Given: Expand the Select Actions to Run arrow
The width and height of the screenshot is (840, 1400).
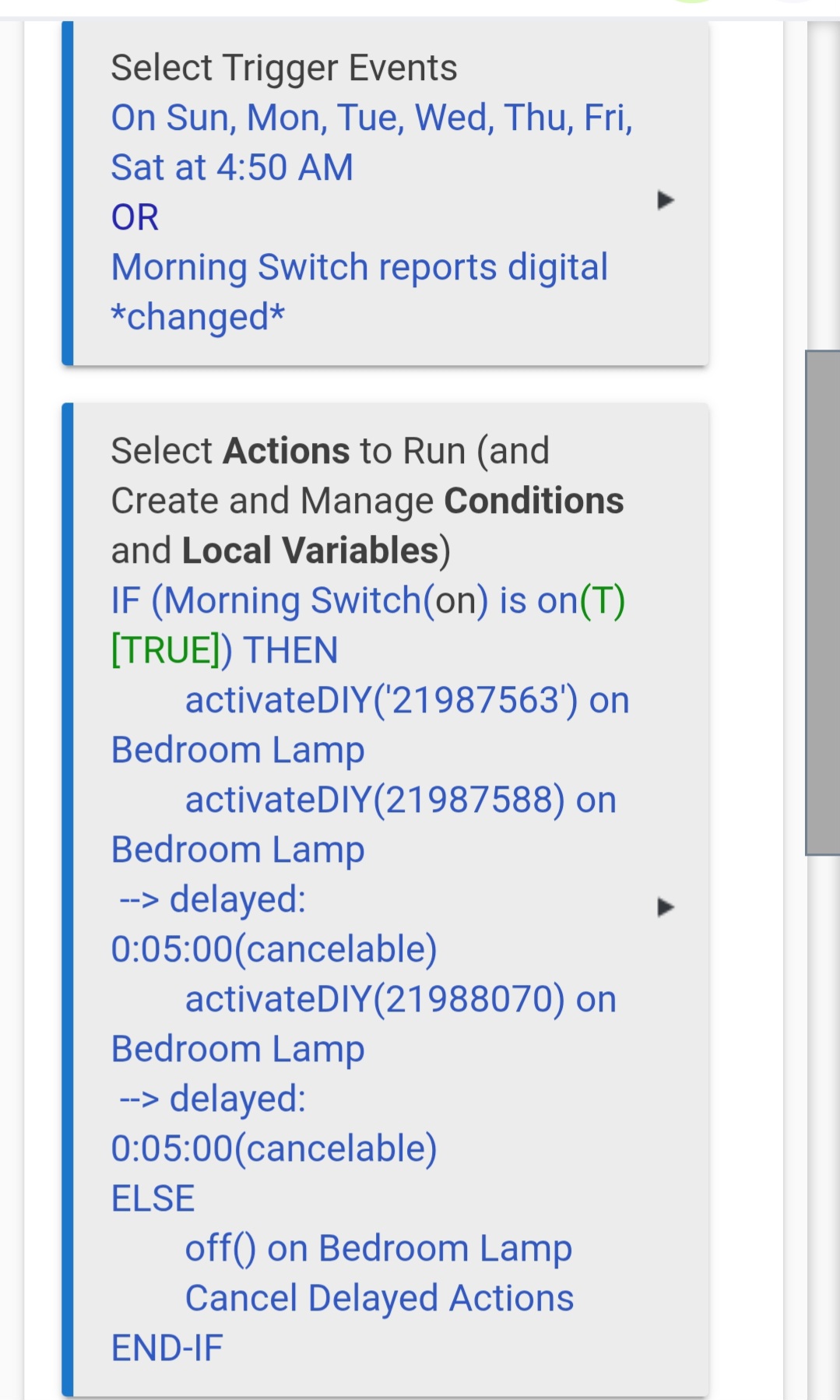Looking at the screenshot, I should point(665,907).
